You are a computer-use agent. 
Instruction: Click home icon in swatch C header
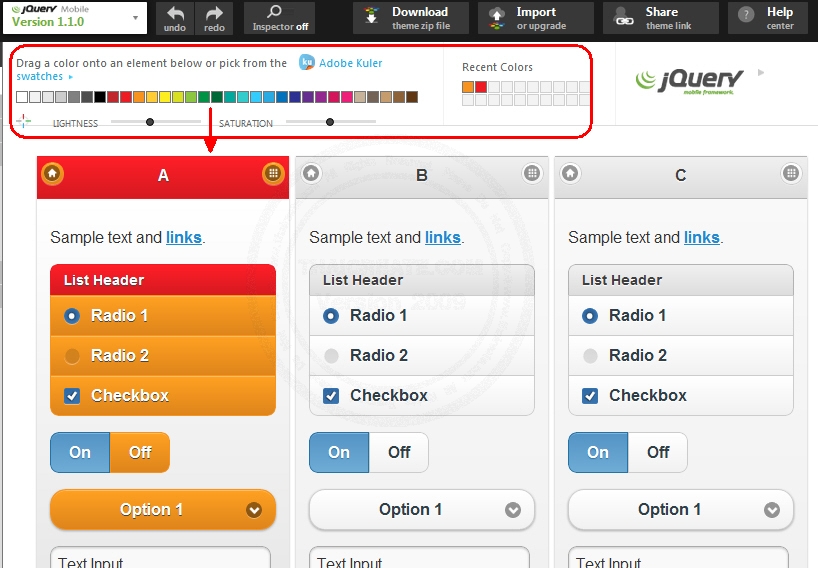click(570, 173)
